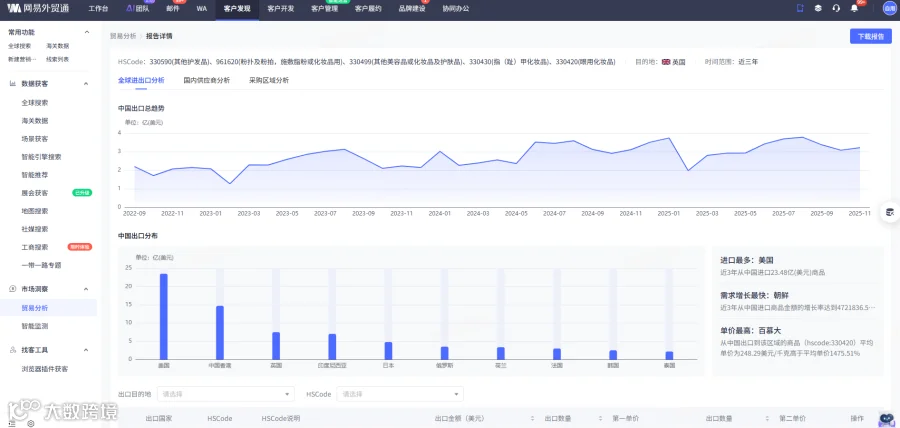Image resolution: width=900 pixels, height=428 pixels.
Task: Open the robot assistant icon at bottom right
Action: point(887,420)
